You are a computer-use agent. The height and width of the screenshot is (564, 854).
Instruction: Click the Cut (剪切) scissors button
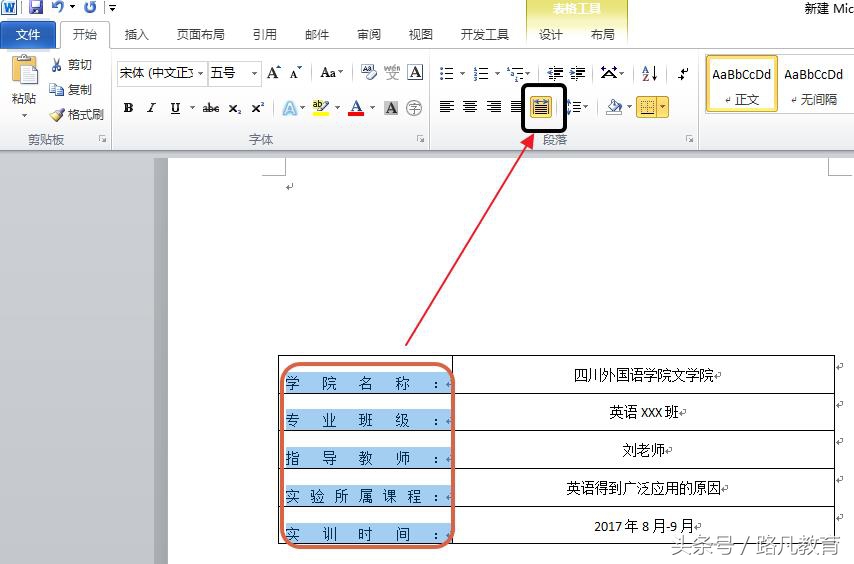tap(71, 65)
